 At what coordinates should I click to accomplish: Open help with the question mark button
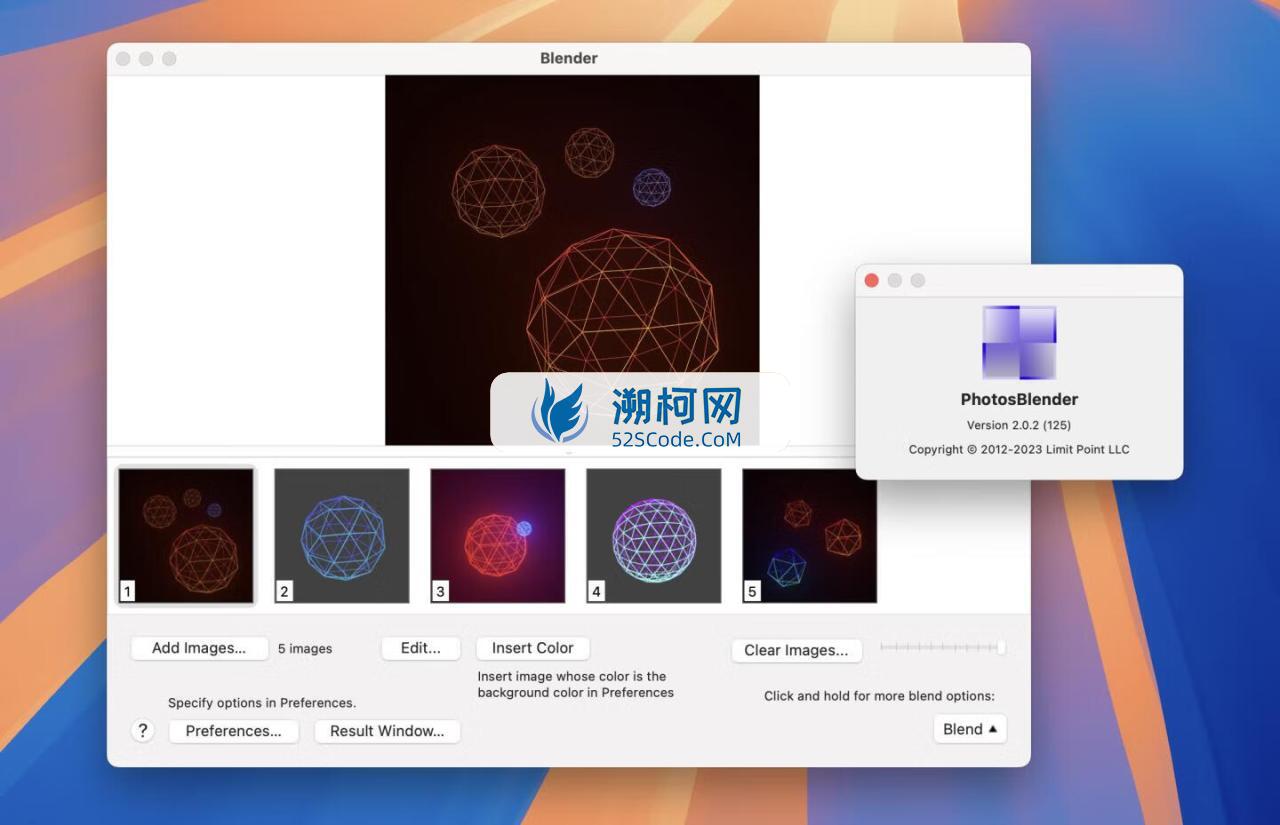click(x=143, y=731)
